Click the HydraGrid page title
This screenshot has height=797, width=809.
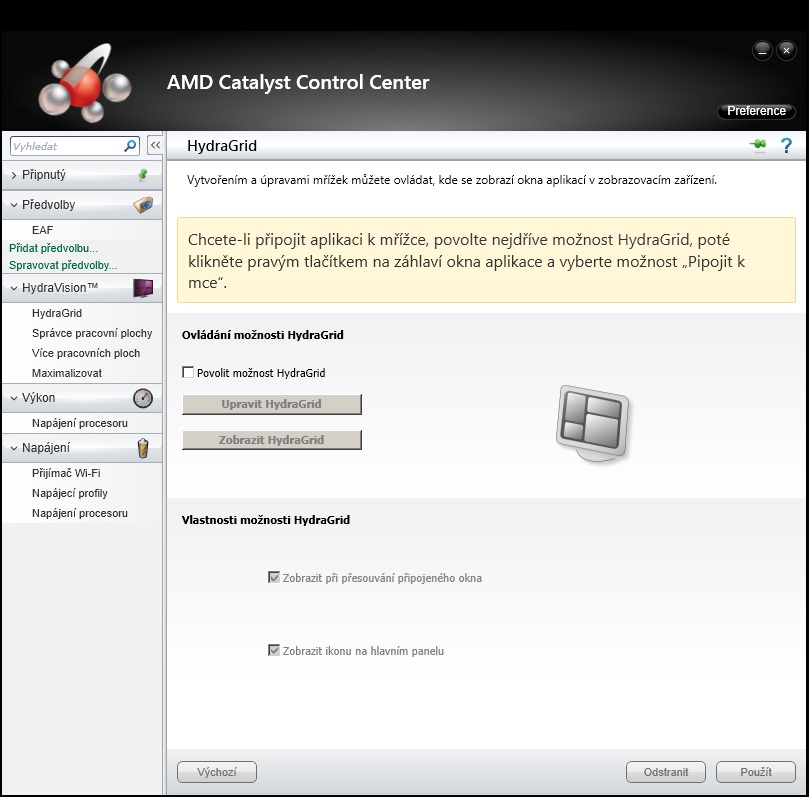222,146
